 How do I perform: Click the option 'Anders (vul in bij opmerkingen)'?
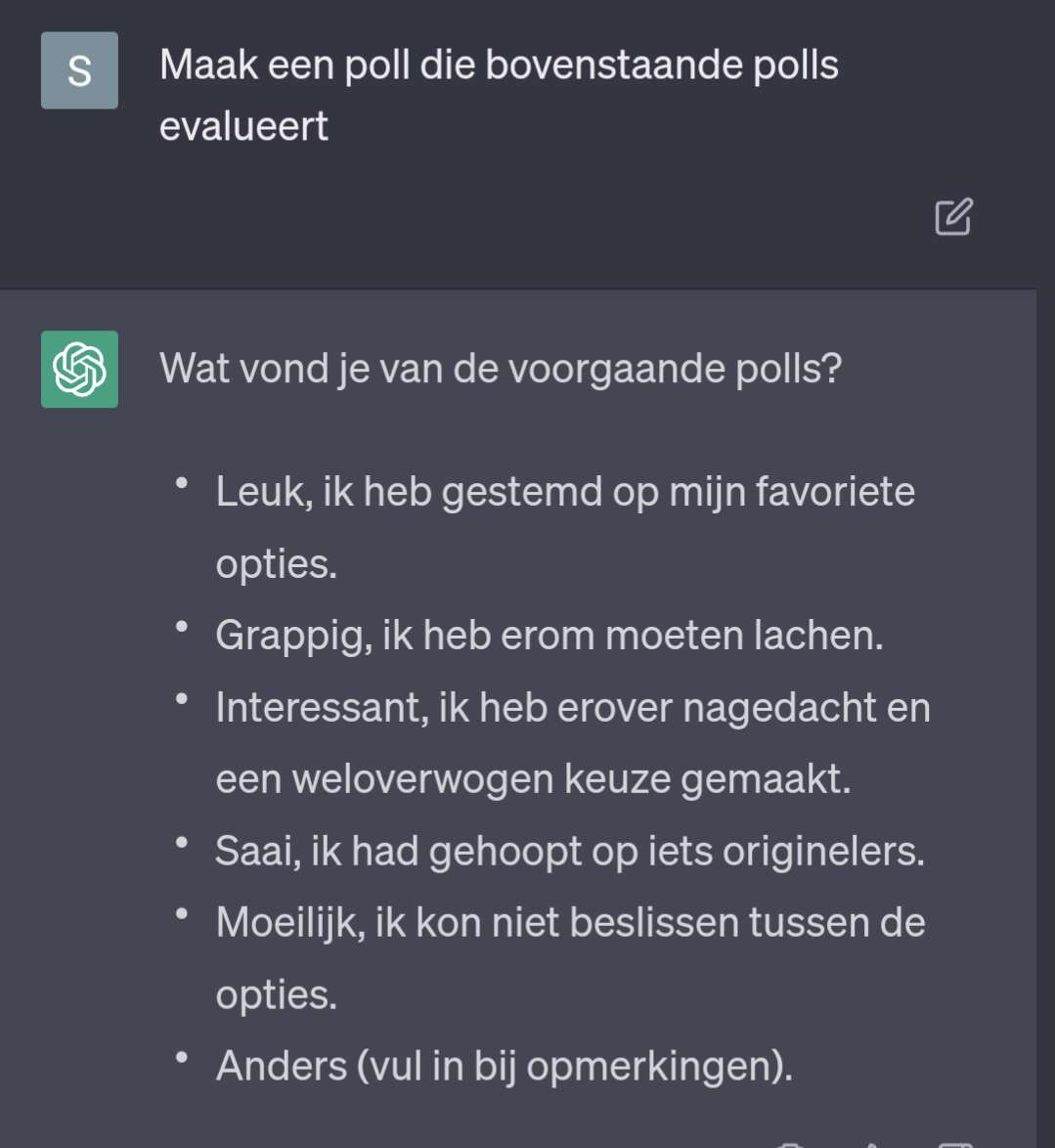click(x=504, y=1066)
